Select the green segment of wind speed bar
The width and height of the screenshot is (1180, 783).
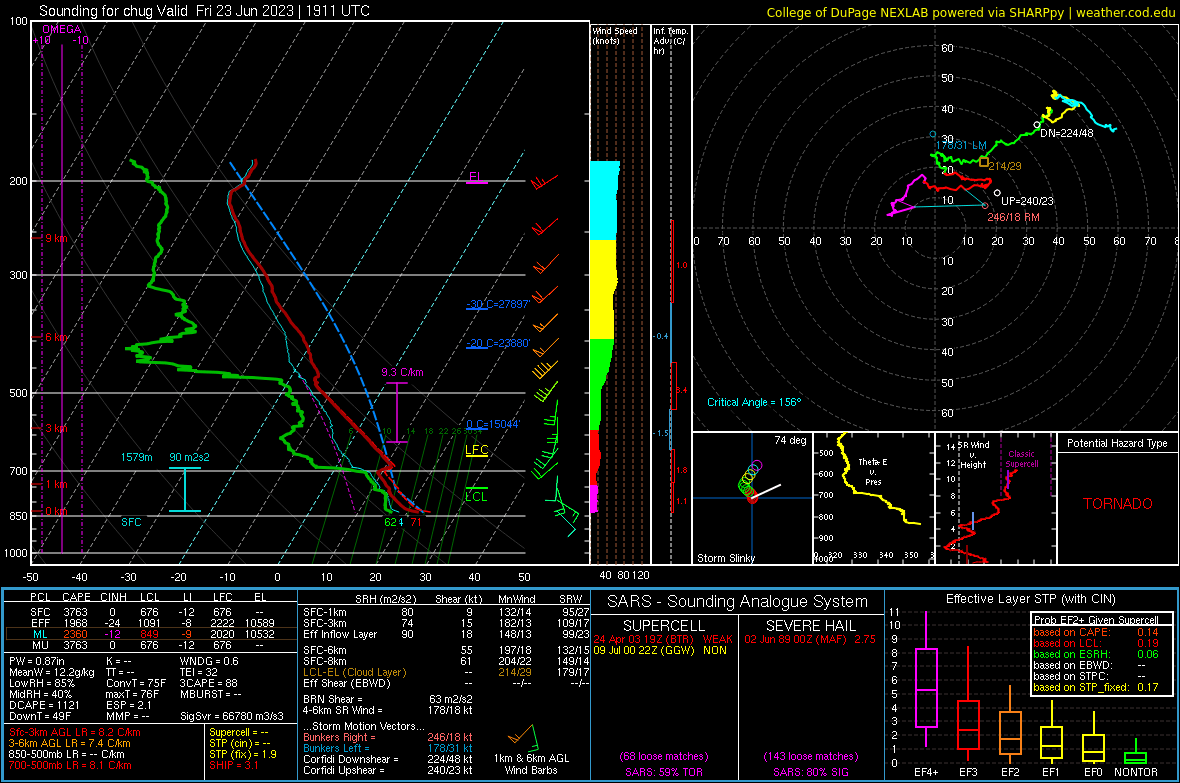pos(601,384)
